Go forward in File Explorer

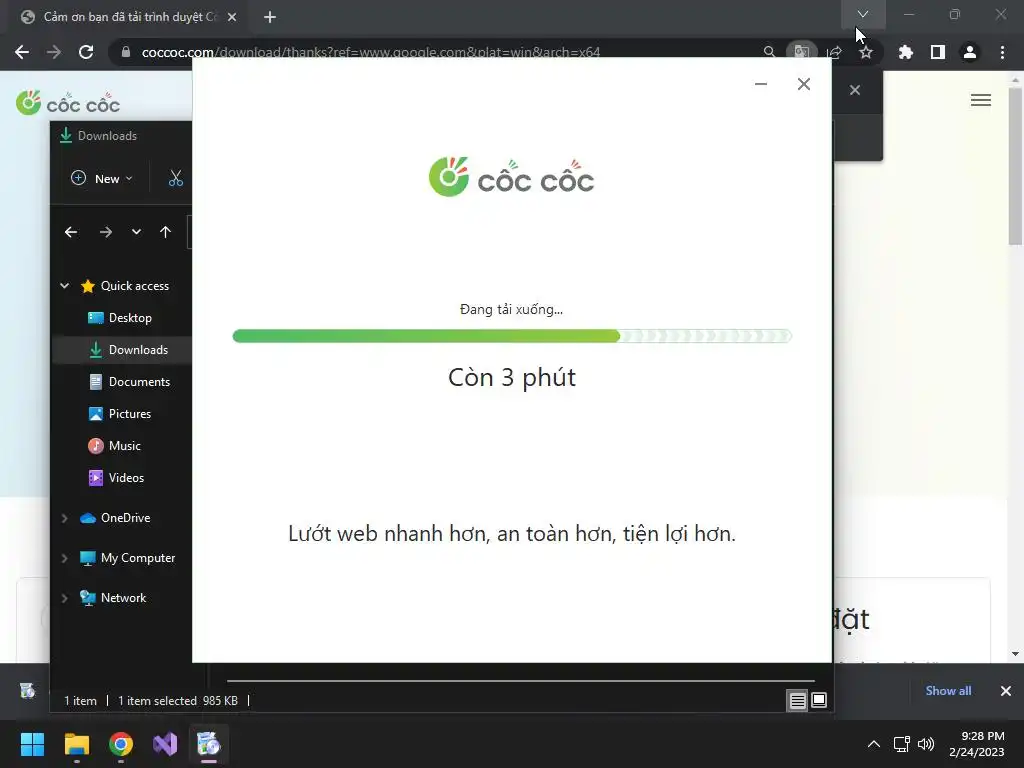(x=105, y=232)
